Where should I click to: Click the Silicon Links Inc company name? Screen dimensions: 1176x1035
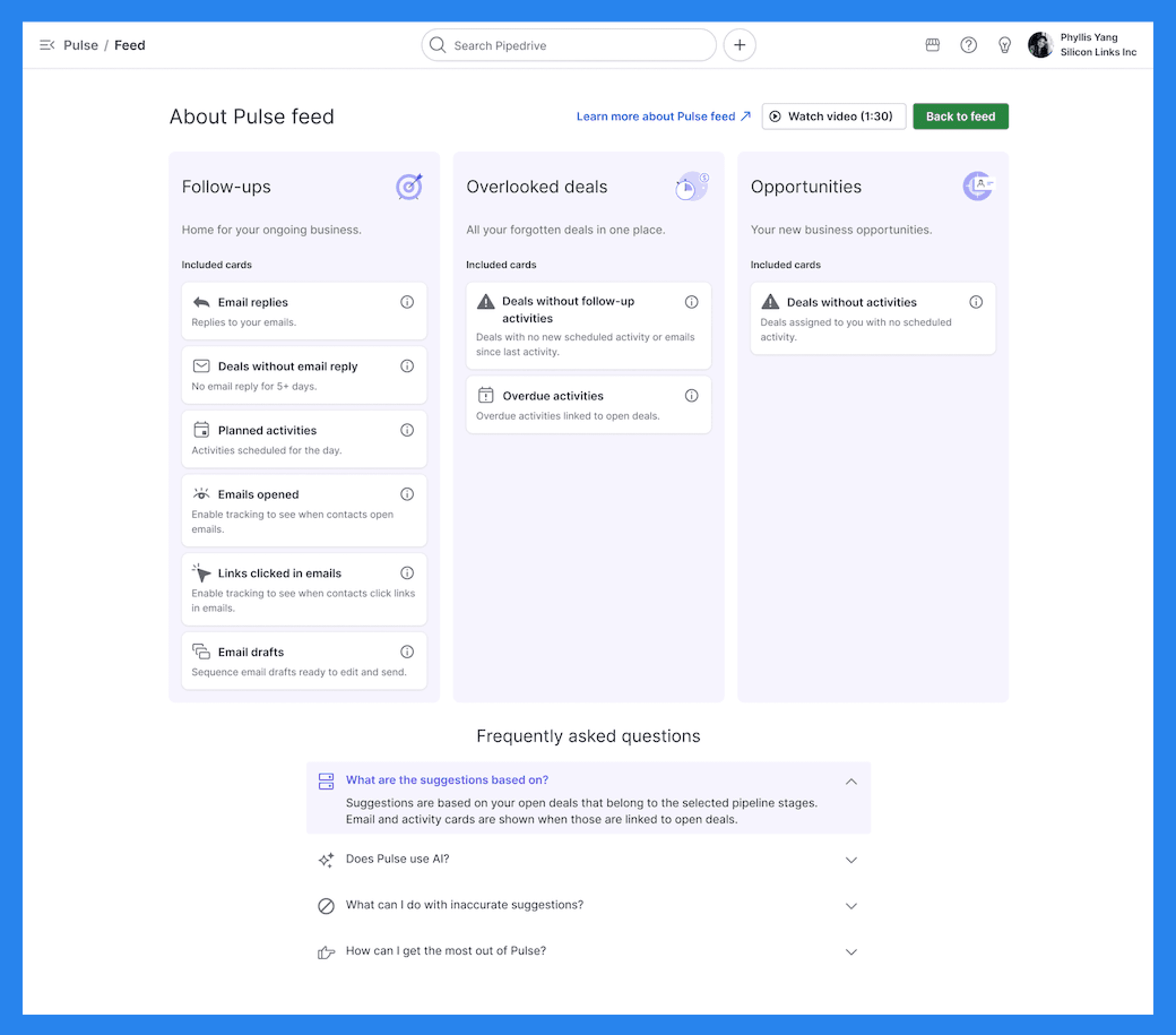point(1099,52)
